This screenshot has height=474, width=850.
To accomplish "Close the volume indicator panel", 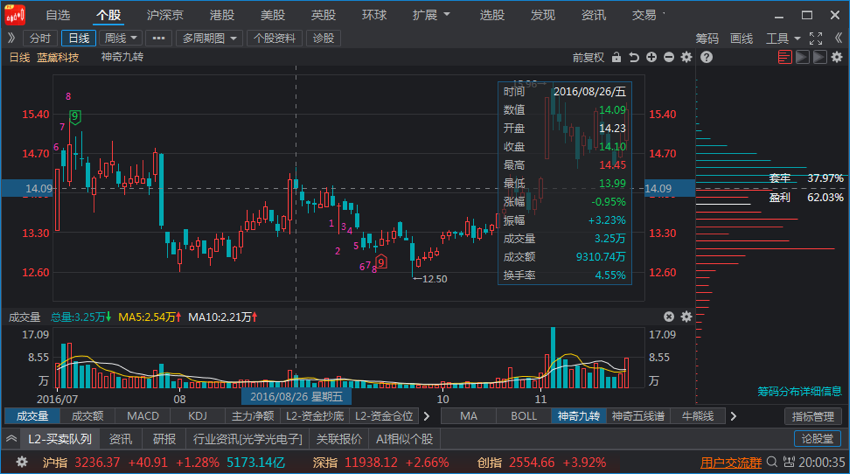I will pyautogui.click(x=669, y=317).
